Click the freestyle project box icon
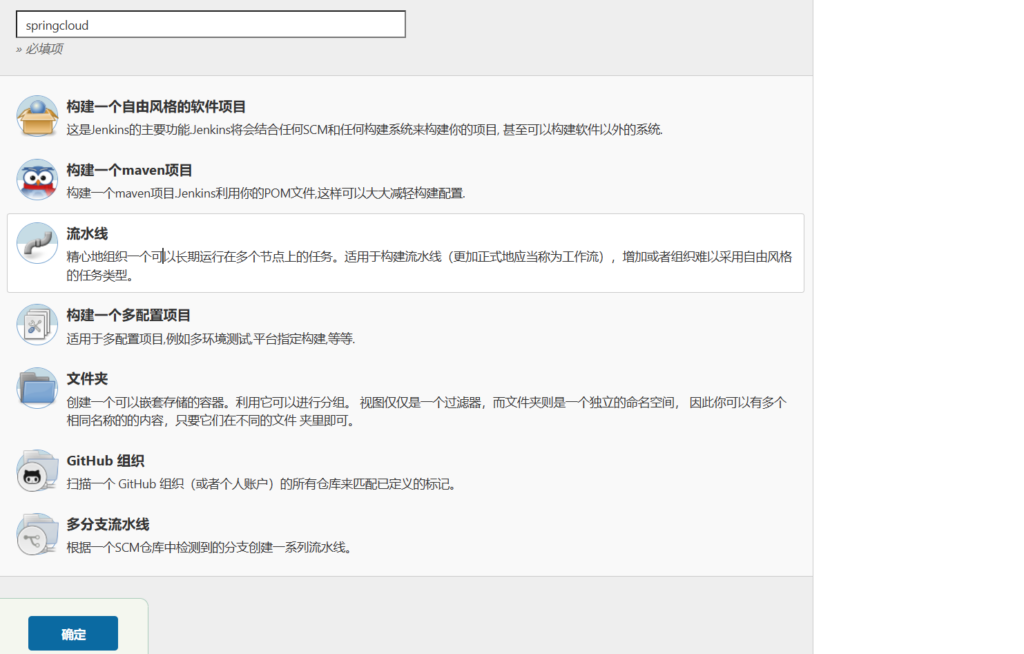Screen dimensions: 1024x654 click(37, 117)
